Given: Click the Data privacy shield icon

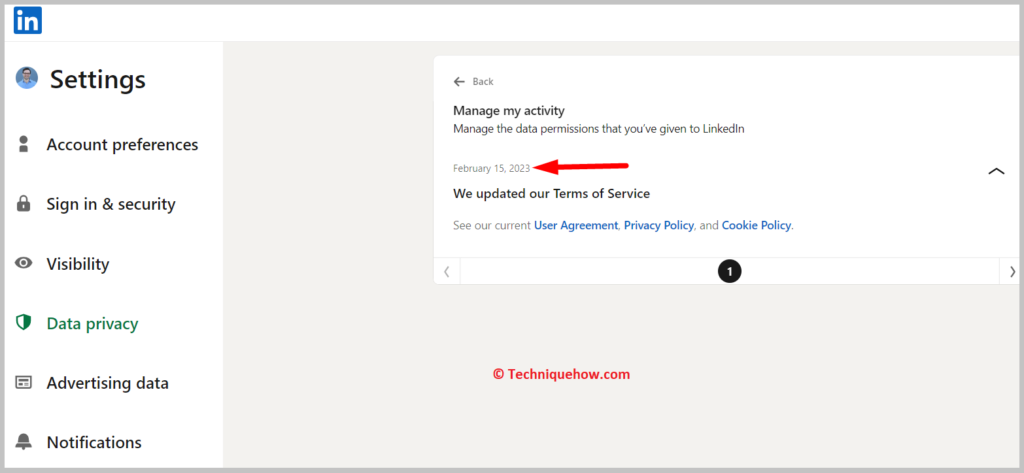Looking at the screenshot, I should [24, 323].
